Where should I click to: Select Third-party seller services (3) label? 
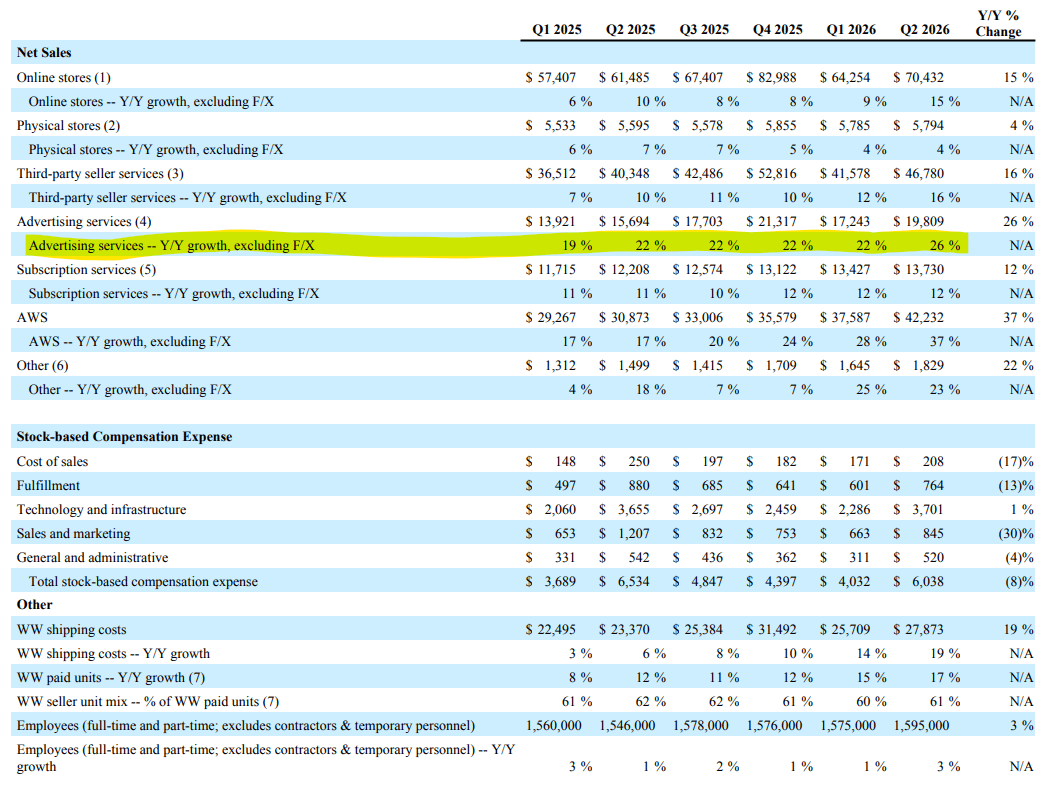[100, 173]
